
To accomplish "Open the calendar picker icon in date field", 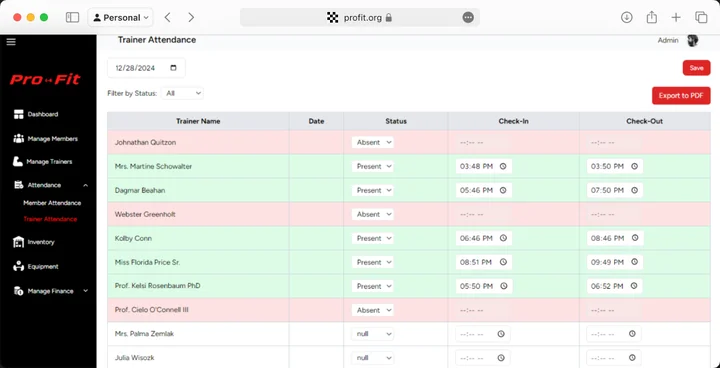I will click(173, 68).
